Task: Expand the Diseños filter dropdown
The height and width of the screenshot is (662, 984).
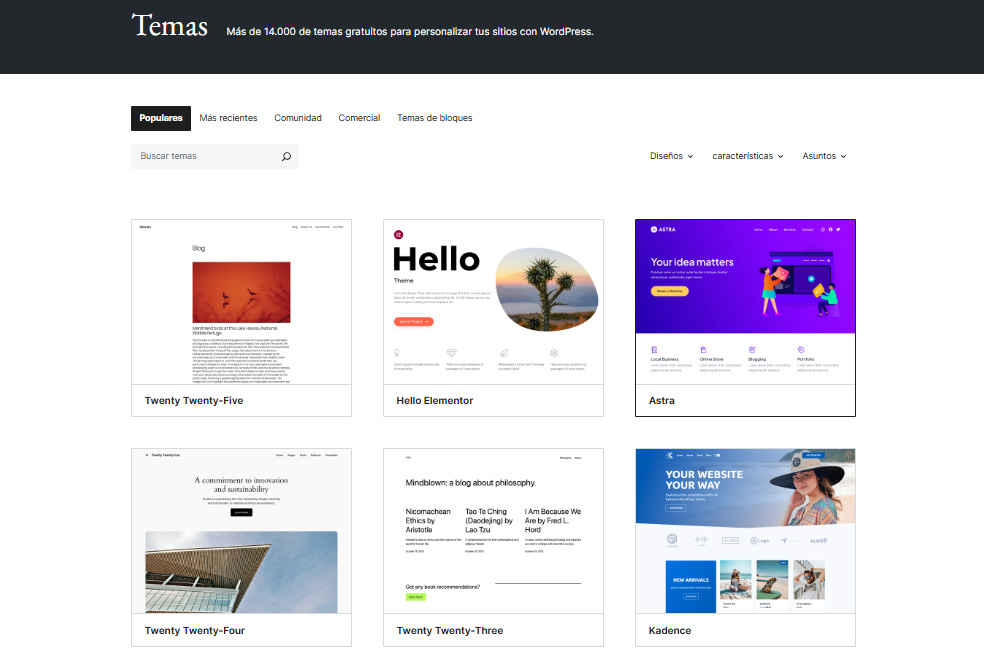Action: pos(671,156)
